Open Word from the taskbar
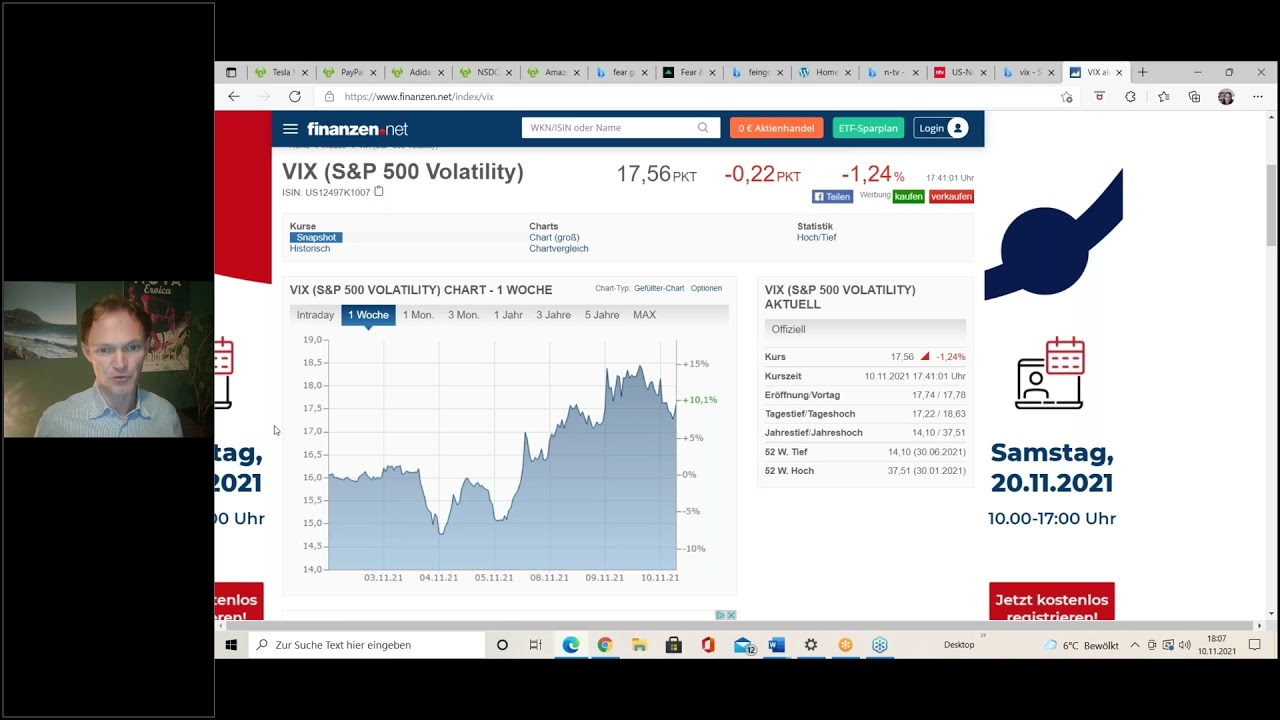Viewport: 1280px width, 720px height. [x=777, y=645]
